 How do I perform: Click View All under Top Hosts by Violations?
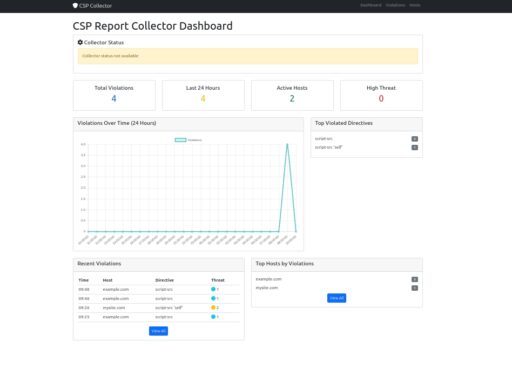(337, 298)
